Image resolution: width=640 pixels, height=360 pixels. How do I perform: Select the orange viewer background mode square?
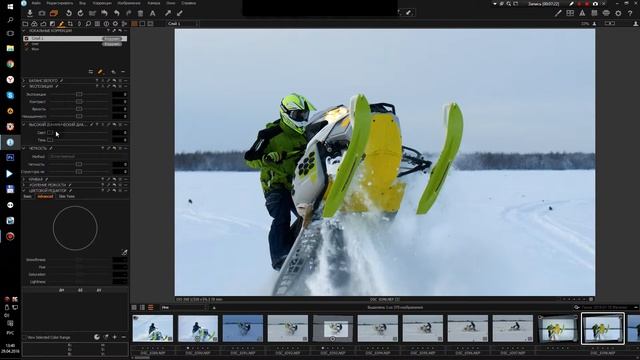pos(134,24)
